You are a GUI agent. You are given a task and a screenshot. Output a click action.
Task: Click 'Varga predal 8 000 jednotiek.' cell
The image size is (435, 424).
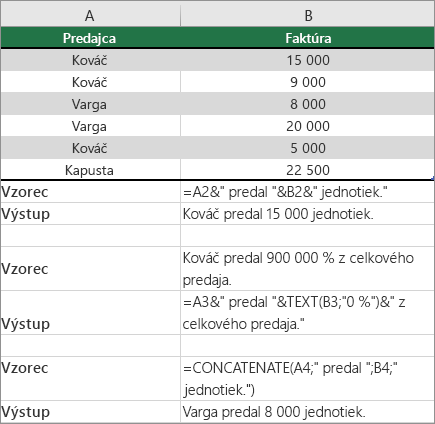[x=307, y=412]
